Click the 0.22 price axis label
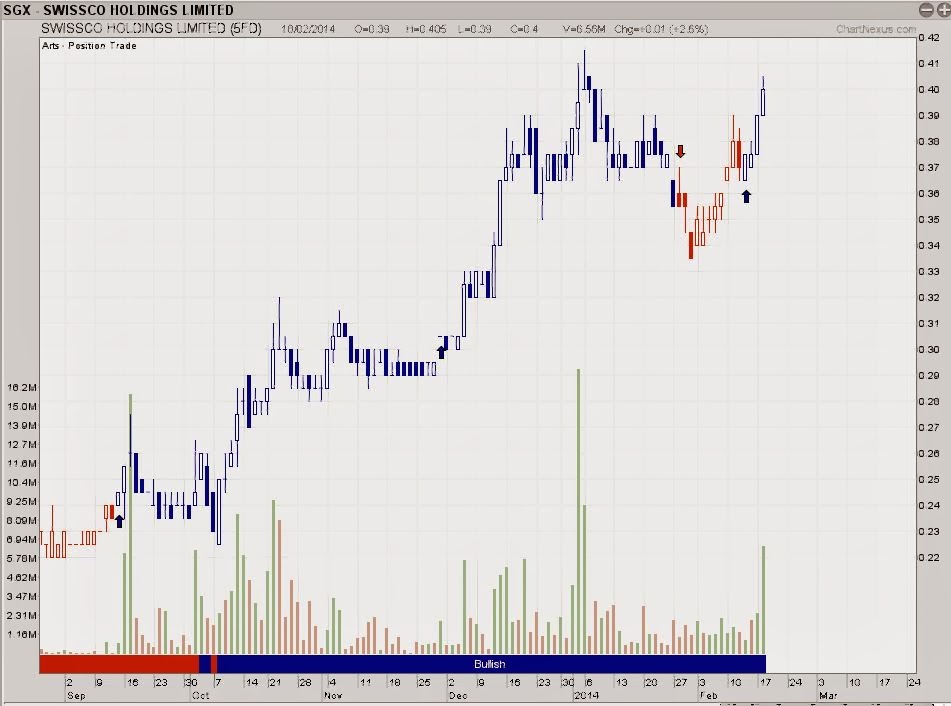Image resolution: width=951 pixels, height=706 pixels. (929, 557)
